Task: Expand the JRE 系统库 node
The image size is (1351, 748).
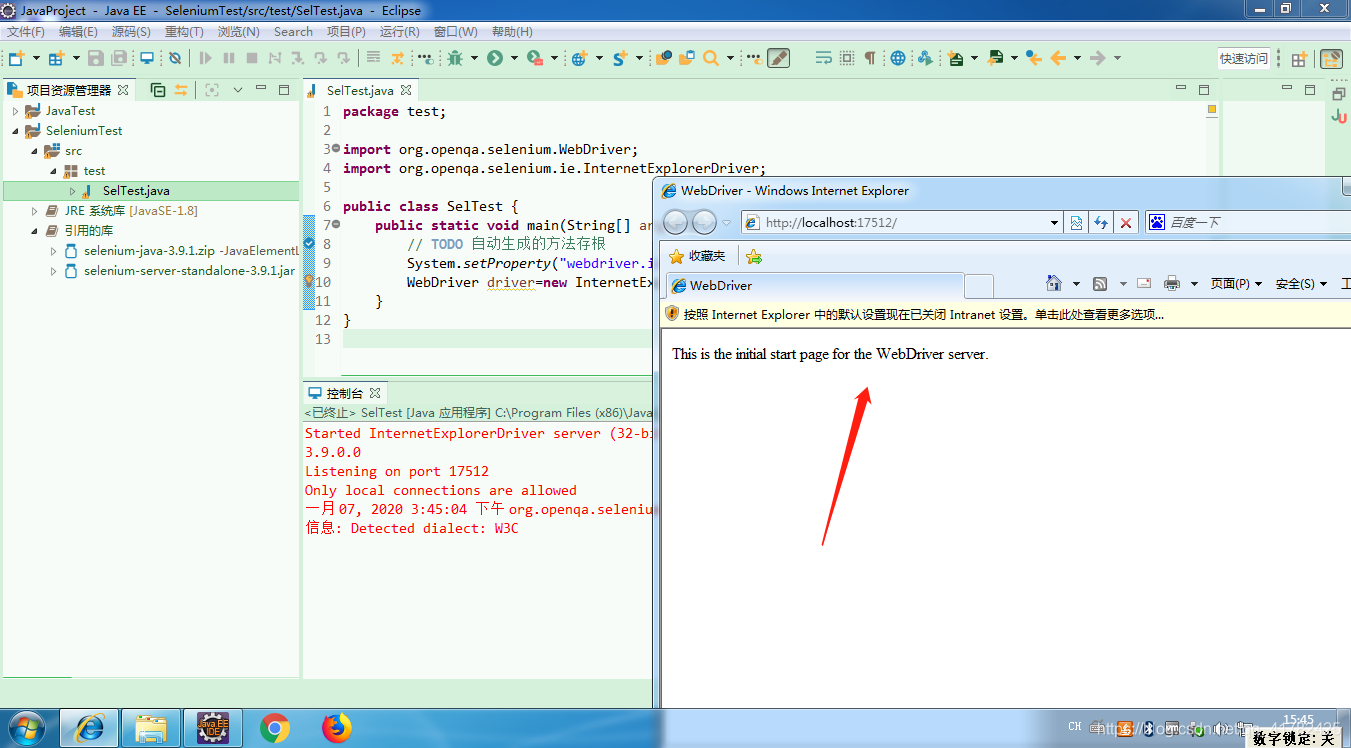Action: 34,211
